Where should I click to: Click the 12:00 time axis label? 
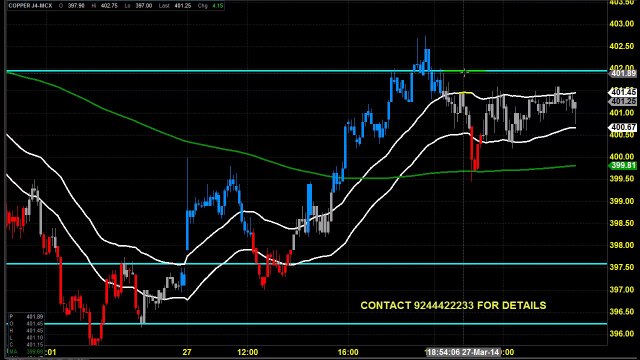pyautogui.click(x=248, y=352)
